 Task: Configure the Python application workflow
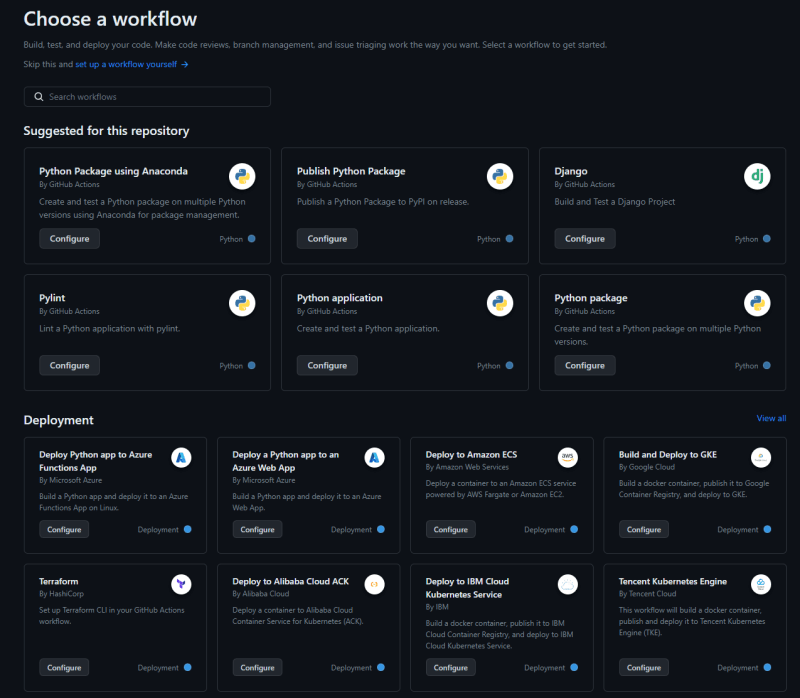tap(327, 365)
